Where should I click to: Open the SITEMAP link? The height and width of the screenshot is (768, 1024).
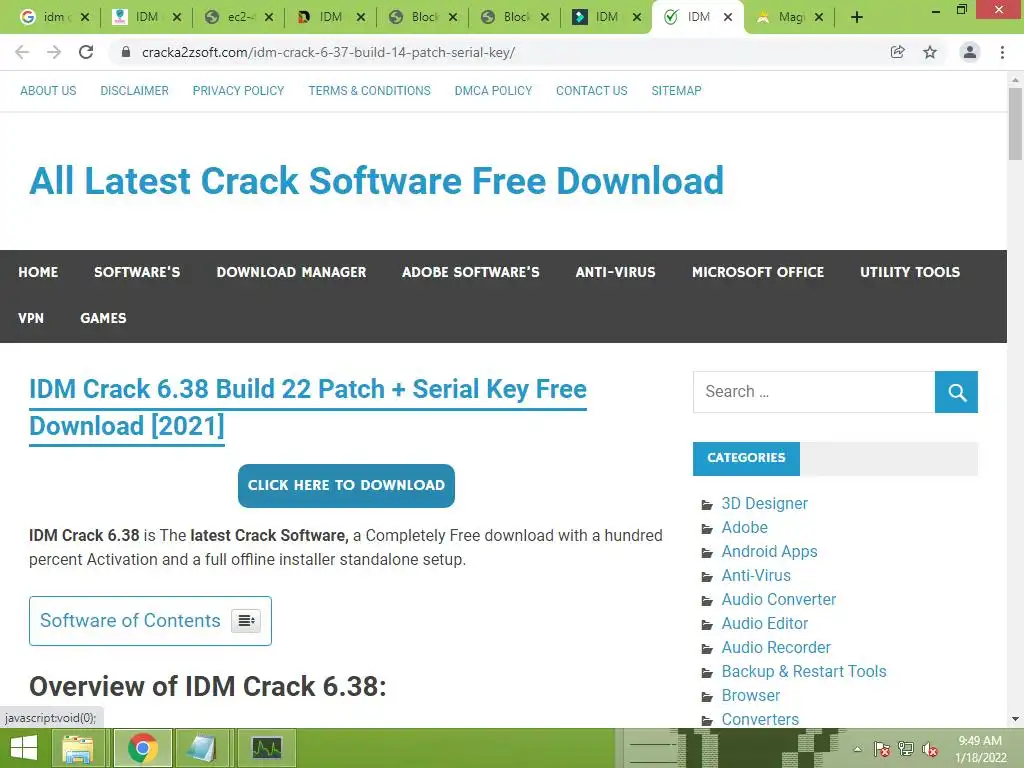(677, 91)
